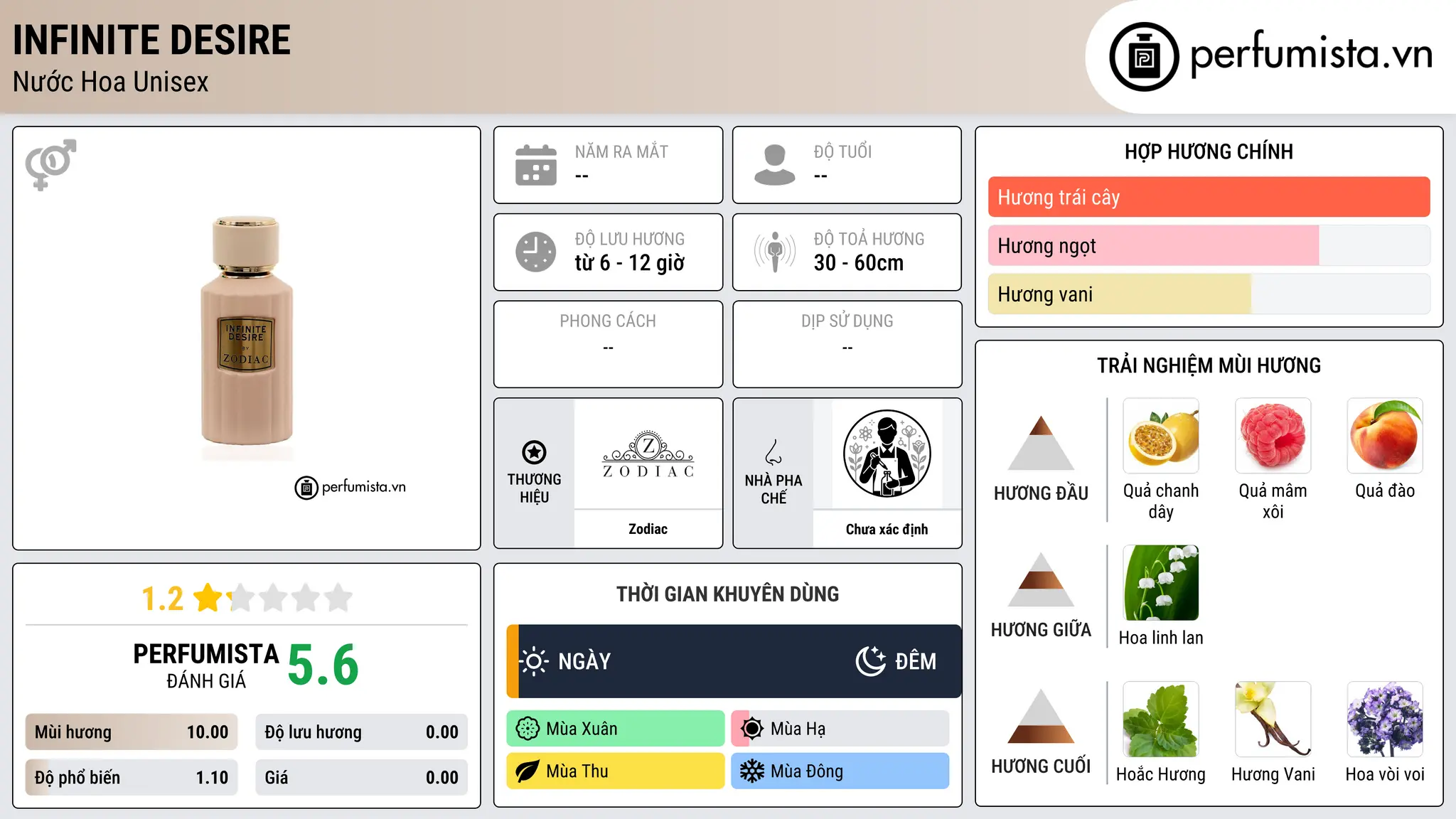Click the 'từ 6 - 12 giờ' longevity value

(x=630, y=263)
